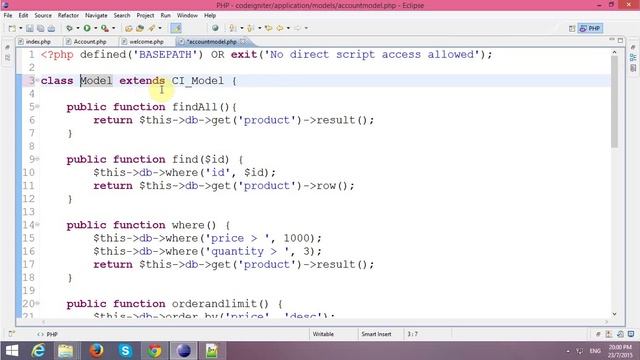The image size is (640, 360).
Task: Open the External Tools dropdown arrow
Action: [113, 28]
